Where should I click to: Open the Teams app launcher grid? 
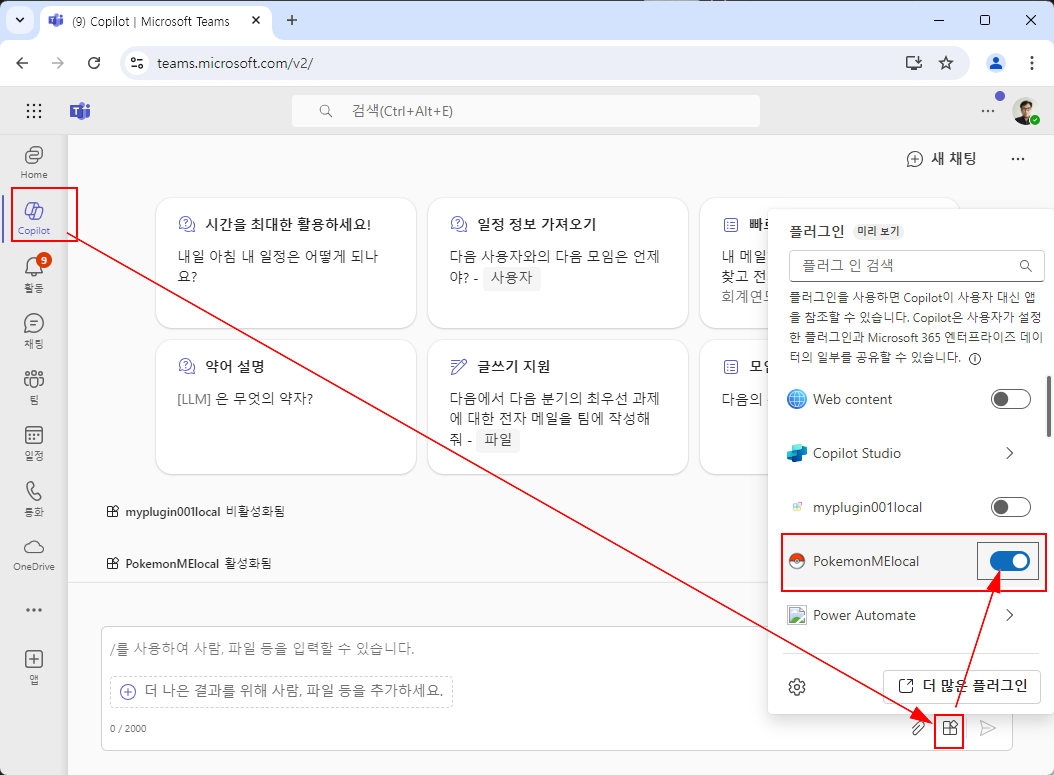pos(34,111)
